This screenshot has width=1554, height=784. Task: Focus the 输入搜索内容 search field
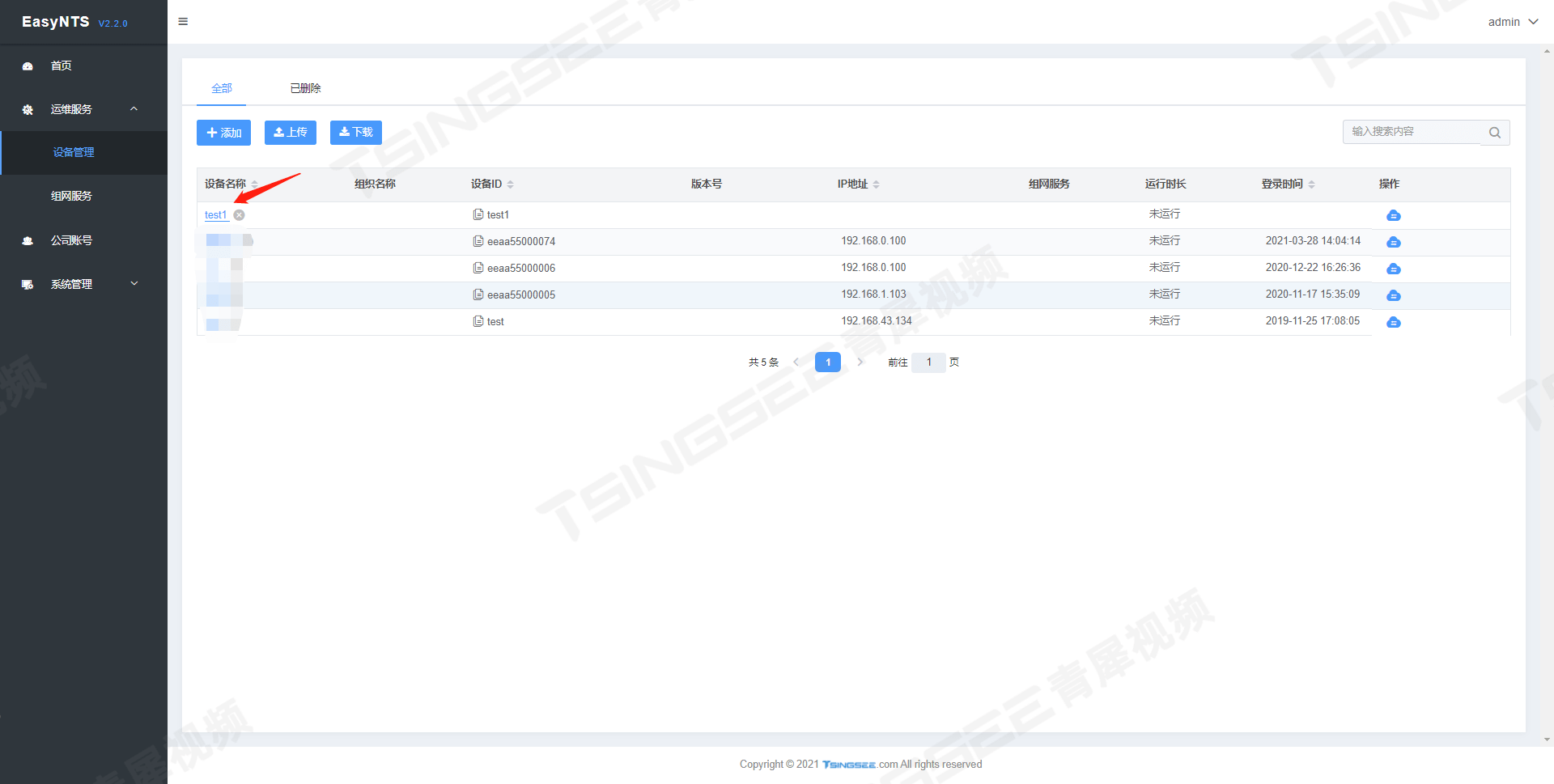1413,132
